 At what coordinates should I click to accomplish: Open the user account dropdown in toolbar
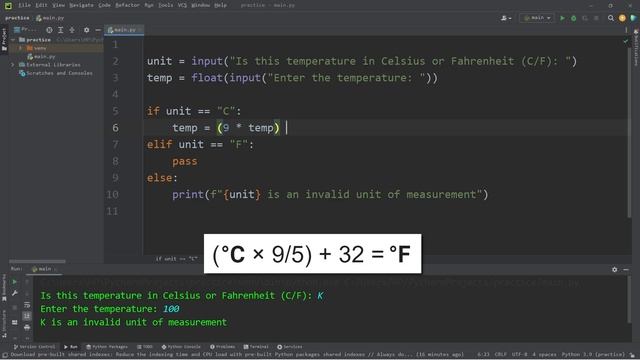[506, 18]
